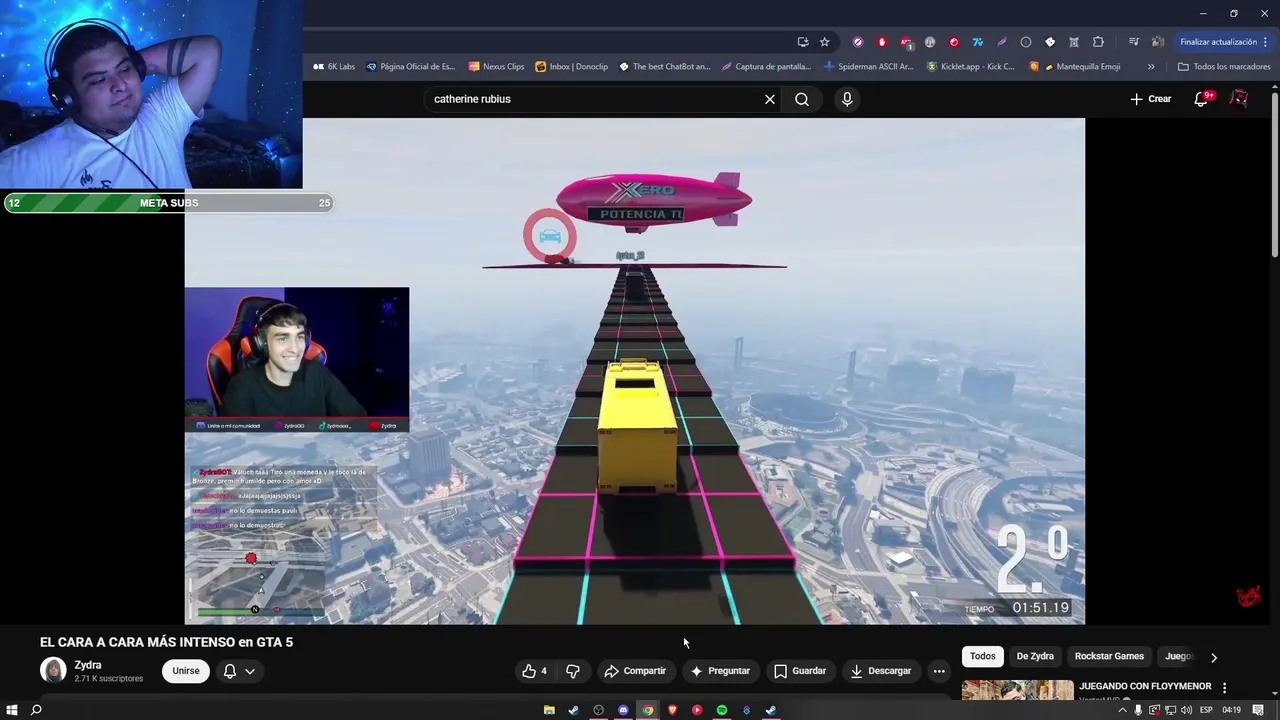Screen dimensions: 1280x720
Task: Click the YouTube search magnifier button
Action: point(802,99)
